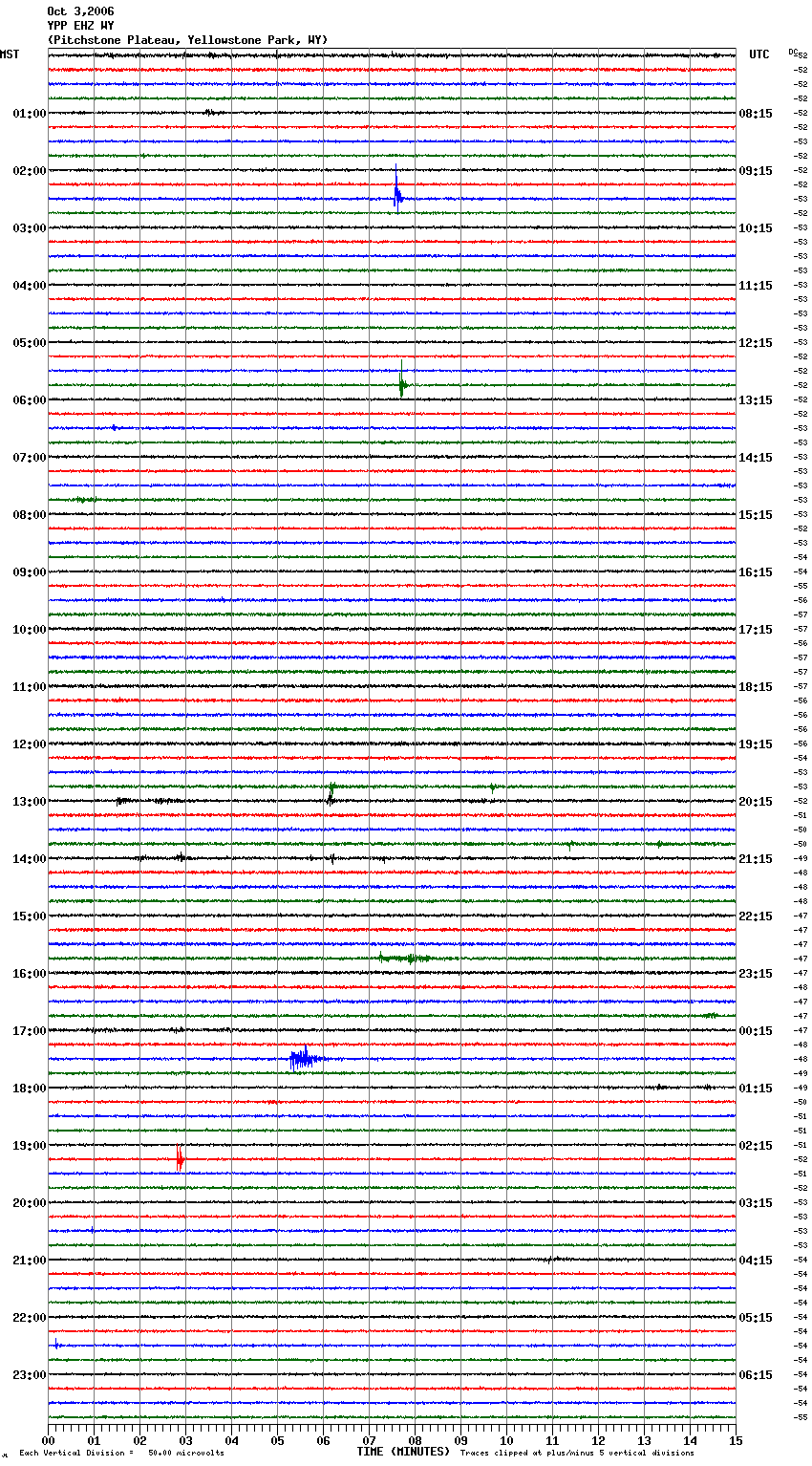
Task: Click the 23:00 MST time label
Action: tap(30, 1375)
